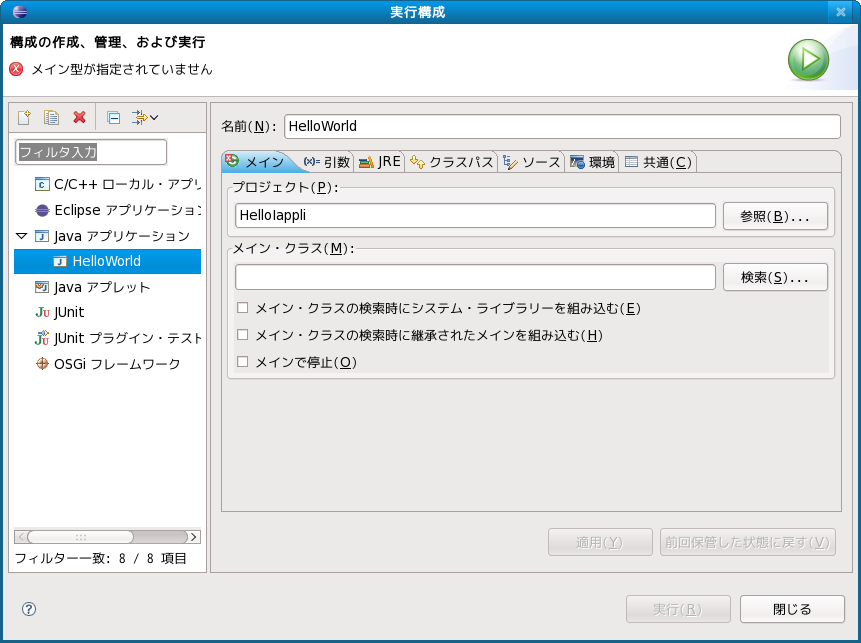Viewport: 861px width, 643px height.
Task: Click the 名前 name input field
Action: pyautogui.click(x=562, y=126)
